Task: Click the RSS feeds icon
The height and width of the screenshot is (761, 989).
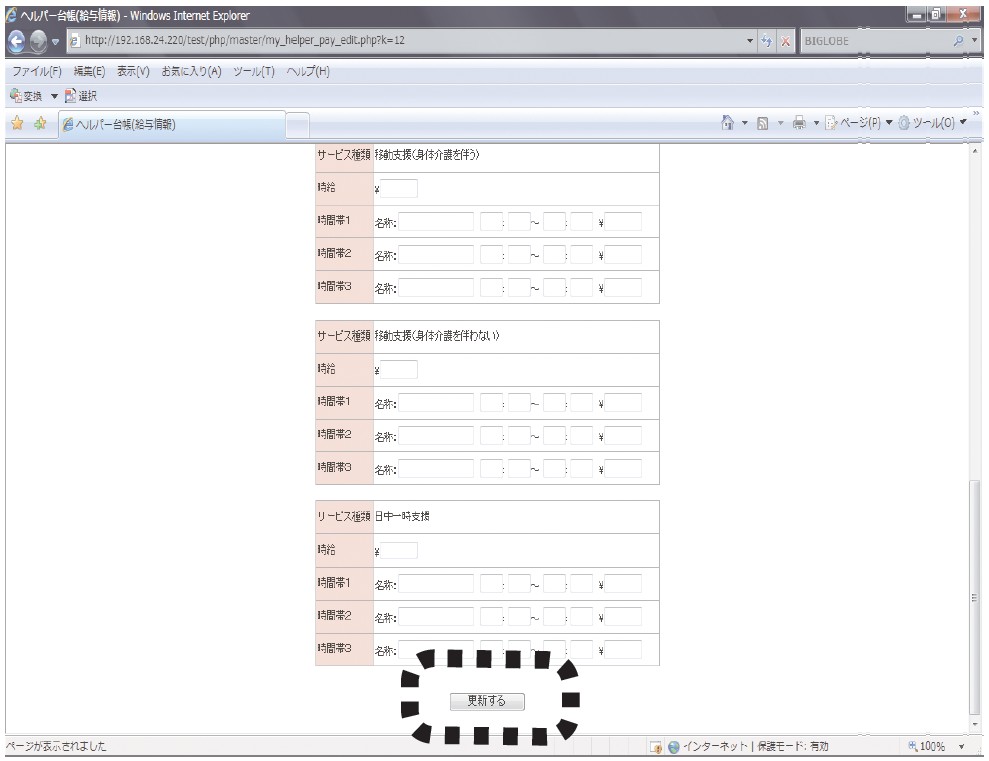Action: [763, 124]
